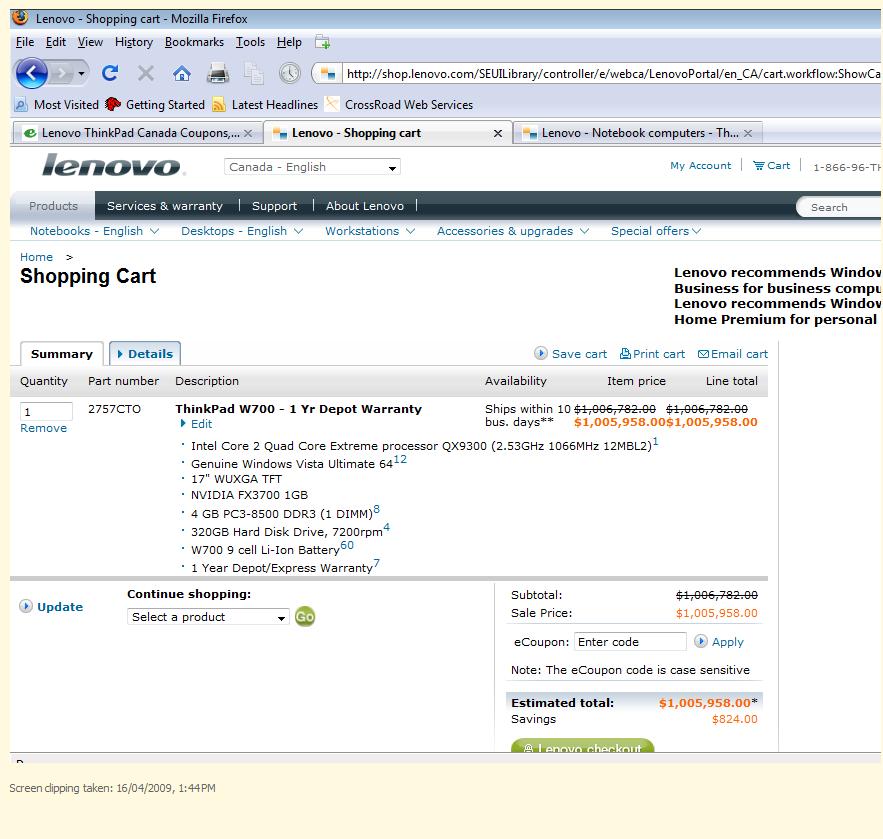Open the History menu
Viewport: 883px width, 839px height.
pyautogui.click(x=133, y=42)
